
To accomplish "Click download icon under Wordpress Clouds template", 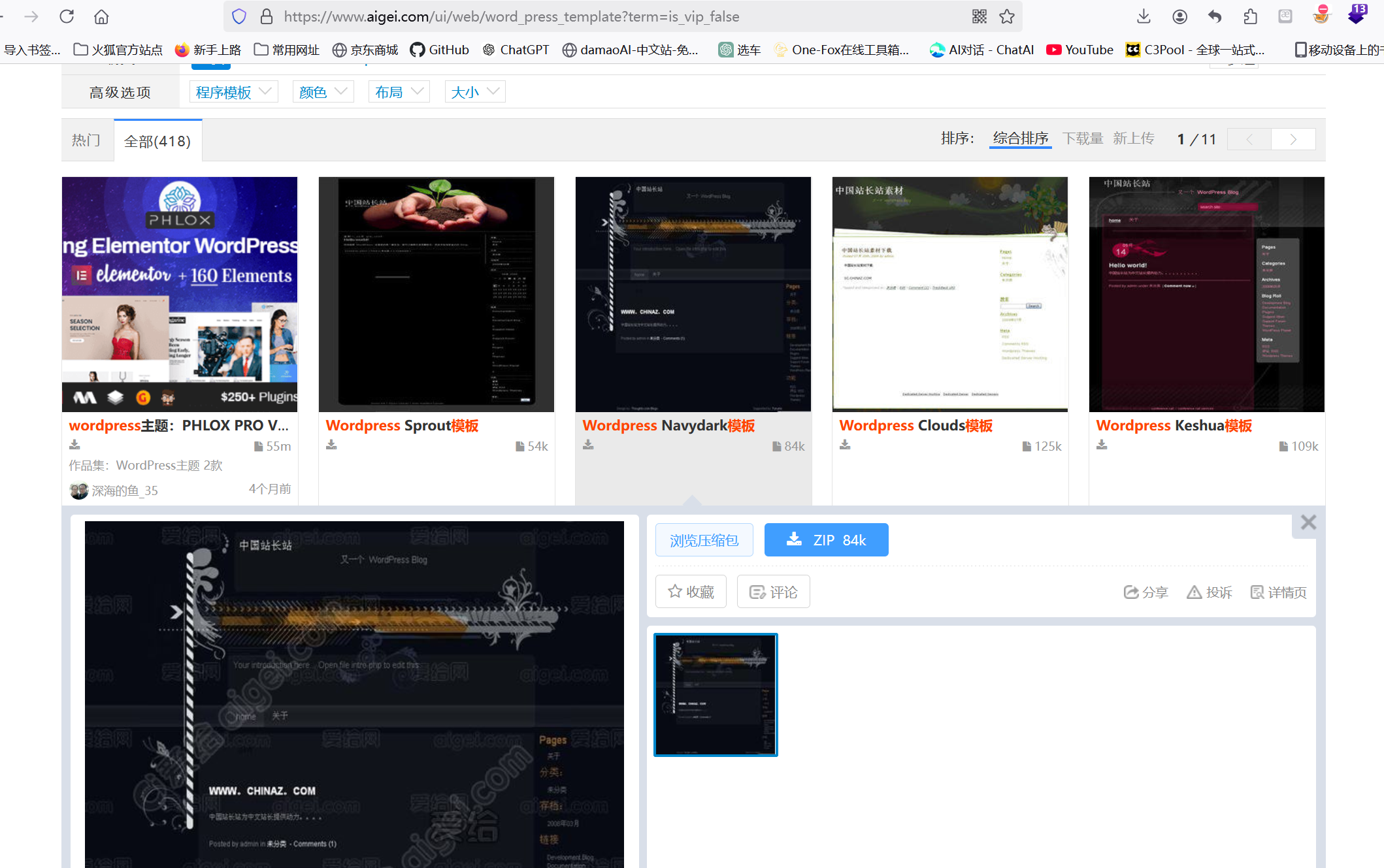I will tap(845, 445).
